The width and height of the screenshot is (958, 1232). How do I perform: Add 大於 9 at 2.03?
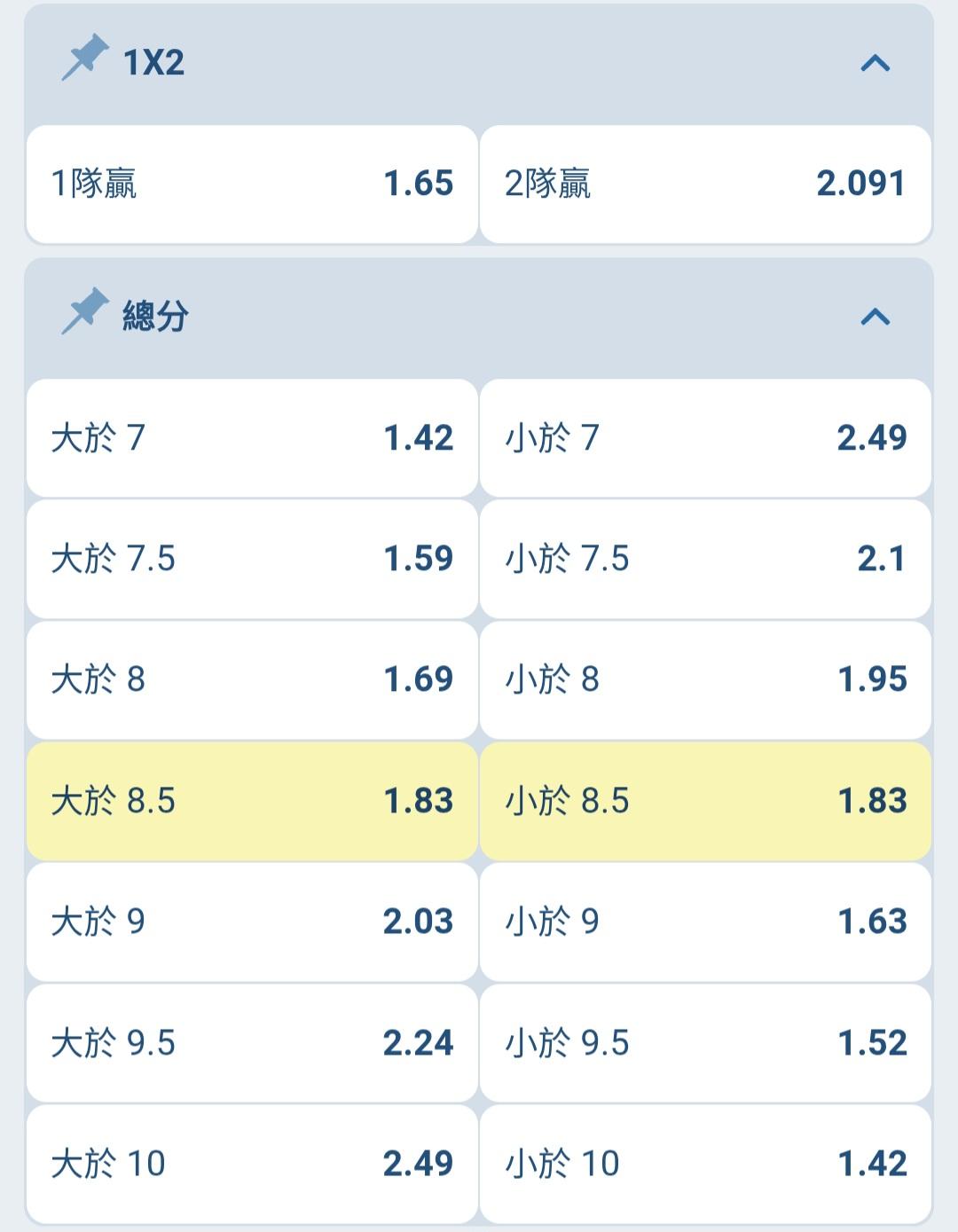(252, 922)
